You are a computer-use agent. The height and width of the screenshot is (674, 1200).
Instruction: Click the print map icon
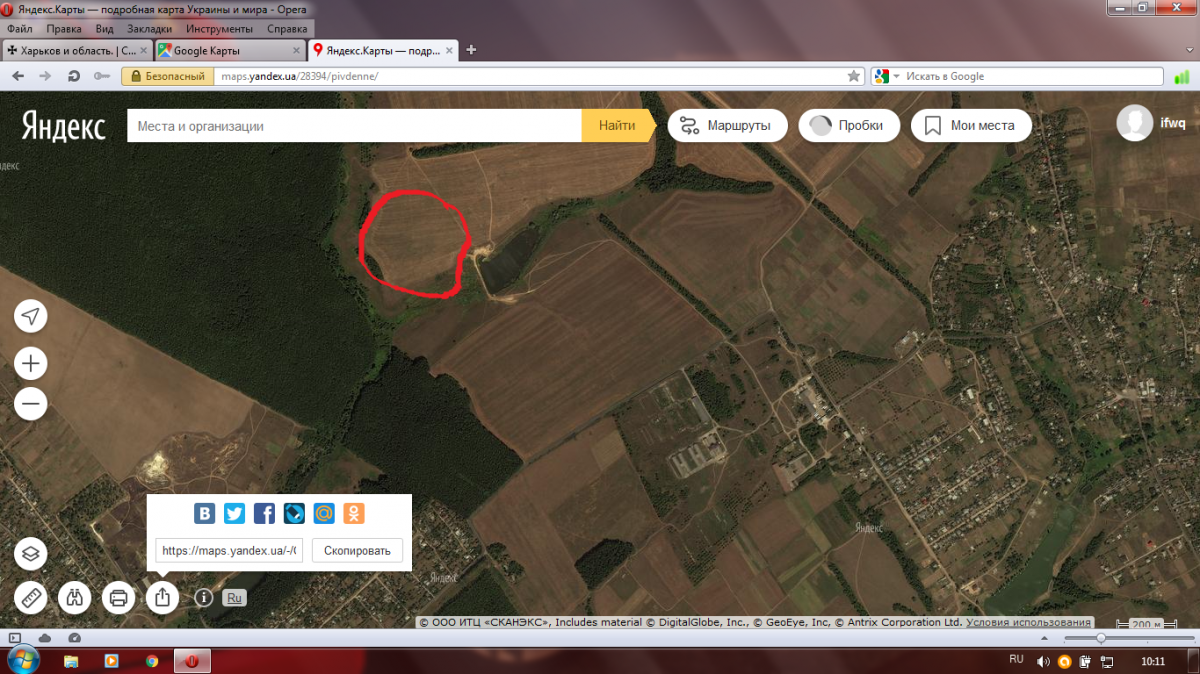point(118,598)
